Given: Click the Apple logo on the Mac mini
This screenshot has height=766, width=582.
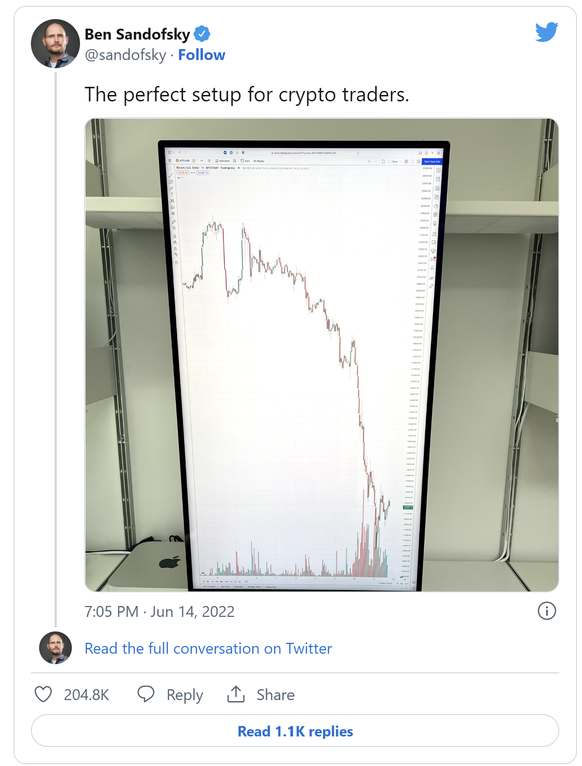Looking at the screenshot, I should point(169,562).
